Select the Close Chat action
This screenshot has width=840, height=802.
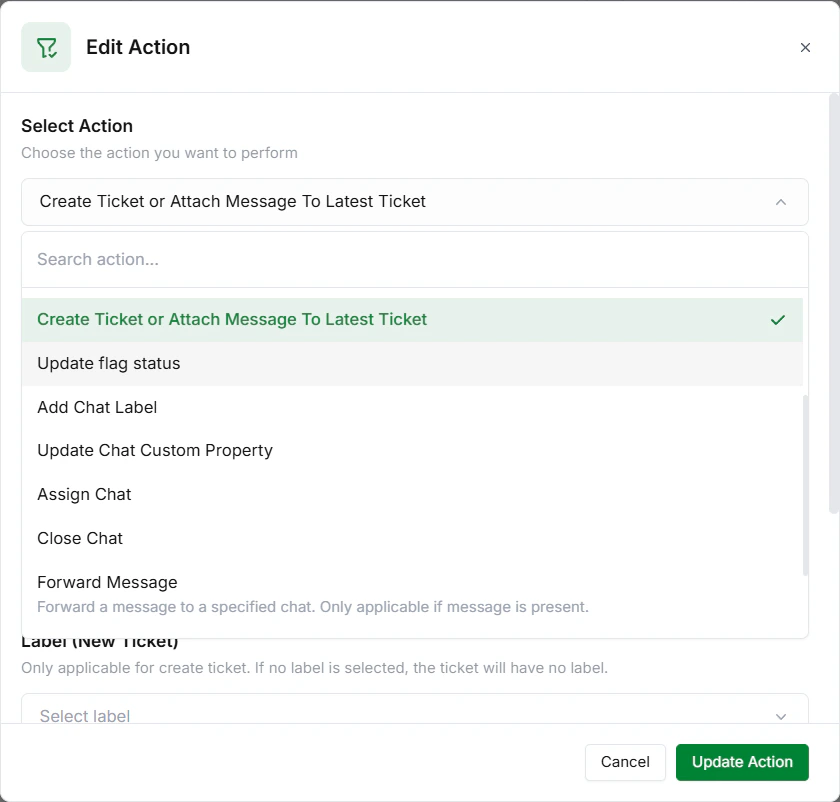coord(80,539)
